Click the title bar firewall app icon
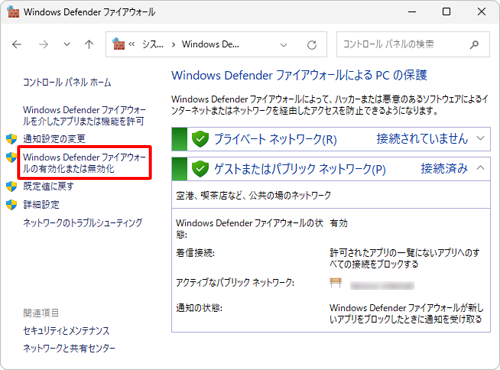 click(x=13, y=12)
